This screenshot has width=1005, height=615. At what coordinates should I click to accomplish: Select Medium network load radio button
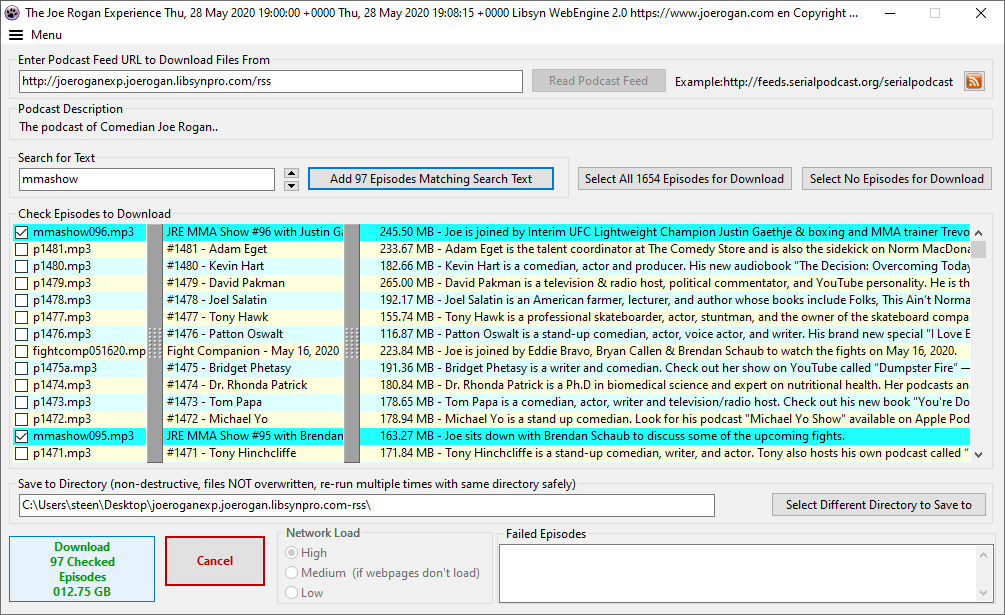(x=292, y=573)
